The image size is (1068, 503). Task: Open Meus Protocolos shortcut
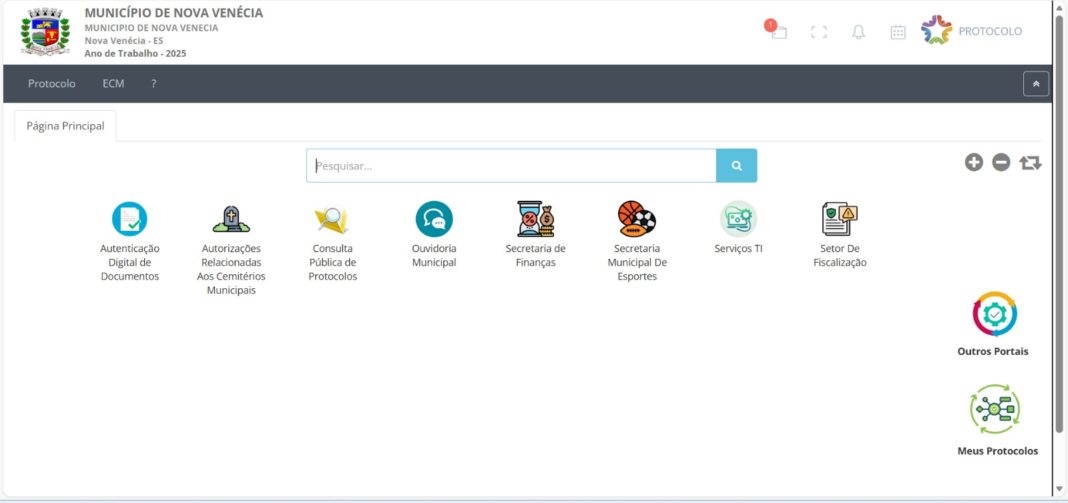point(997,409)
